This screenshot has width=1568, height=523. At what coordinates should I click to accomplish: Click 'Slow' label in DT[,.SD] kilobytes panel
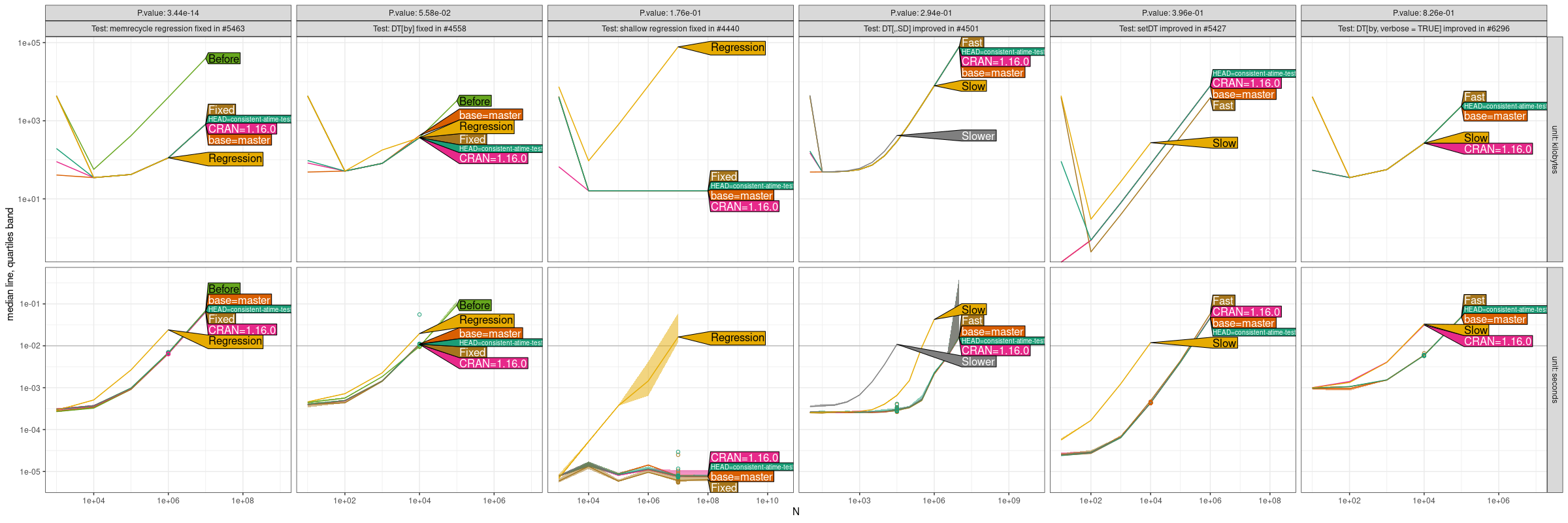(973, 86)
